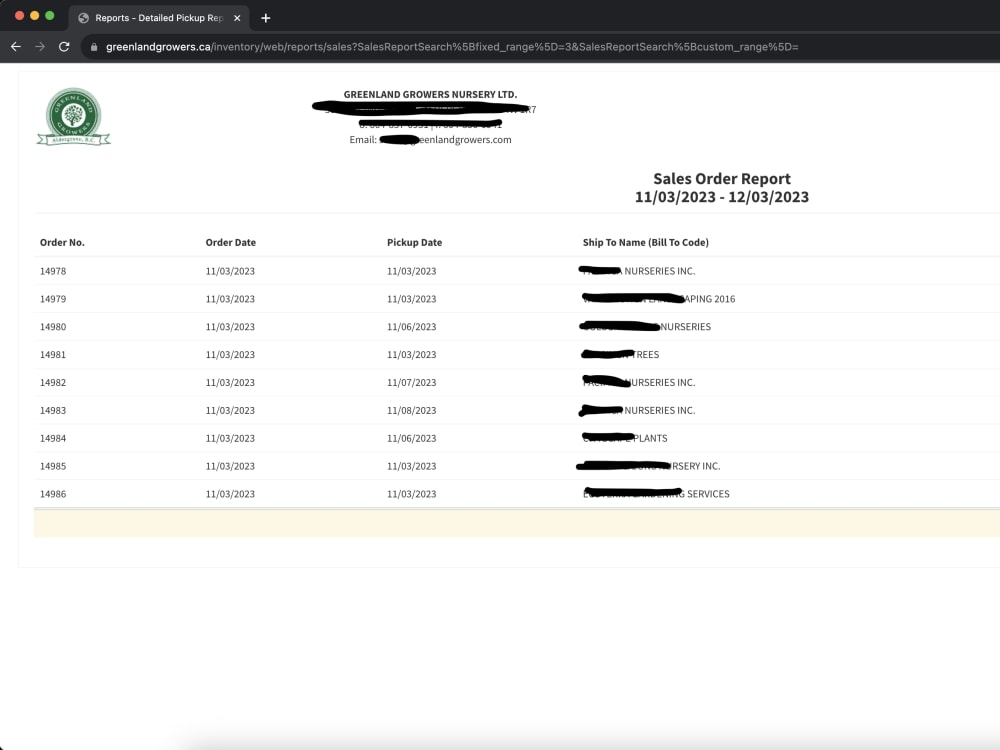Click the GREENLAND GROWERS NURSERY LTD. heading
The width and height of the screenshot is (1000, 750).
(430, 94)
